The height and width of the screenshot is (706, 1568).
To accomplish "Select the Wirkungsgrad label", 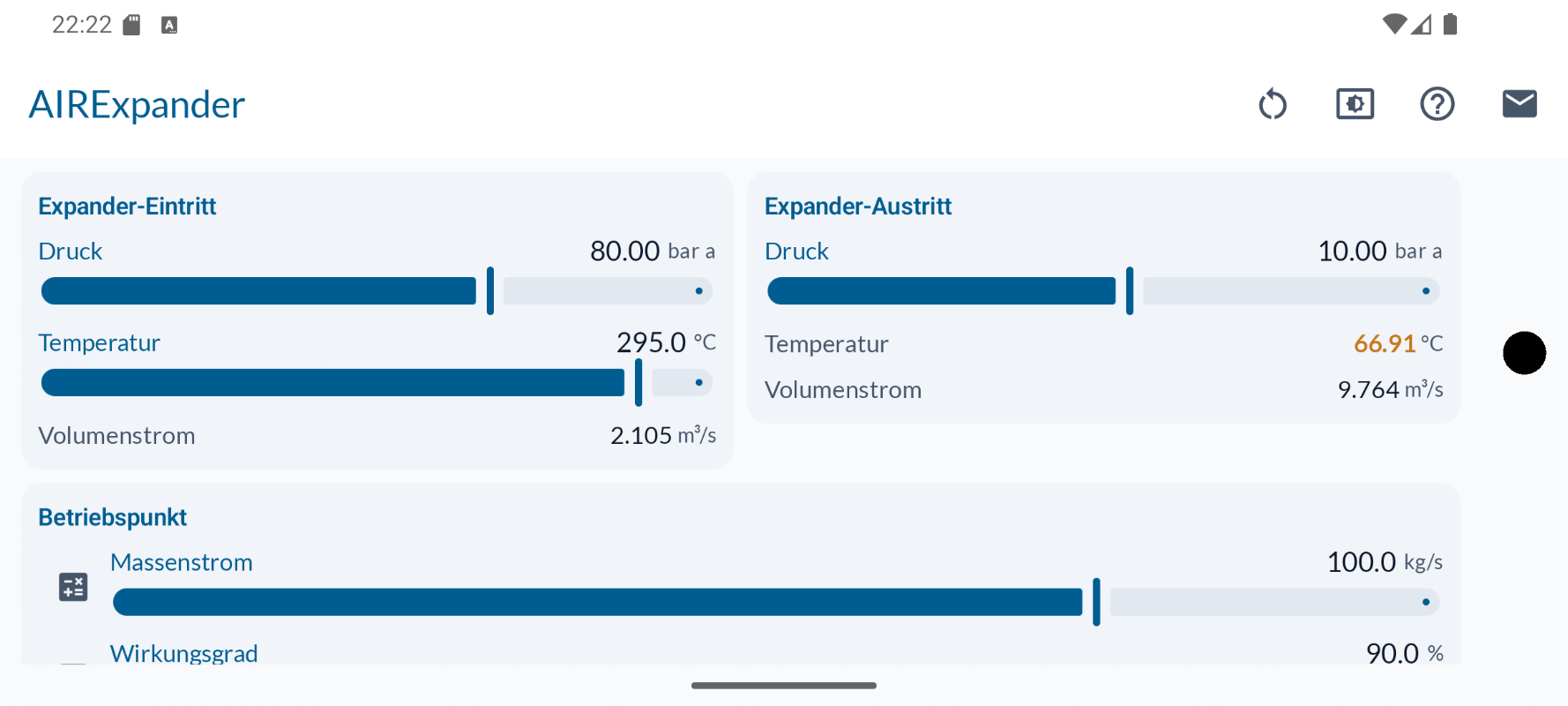I will (x=184, y=653).
